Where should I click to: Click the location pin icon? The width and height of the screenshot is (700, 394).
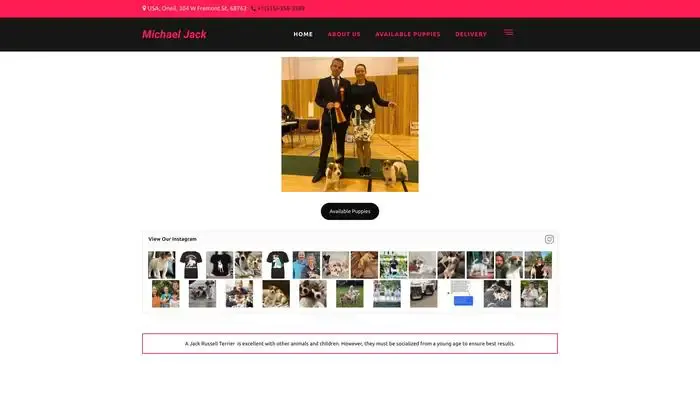click(x=144, y=8)
